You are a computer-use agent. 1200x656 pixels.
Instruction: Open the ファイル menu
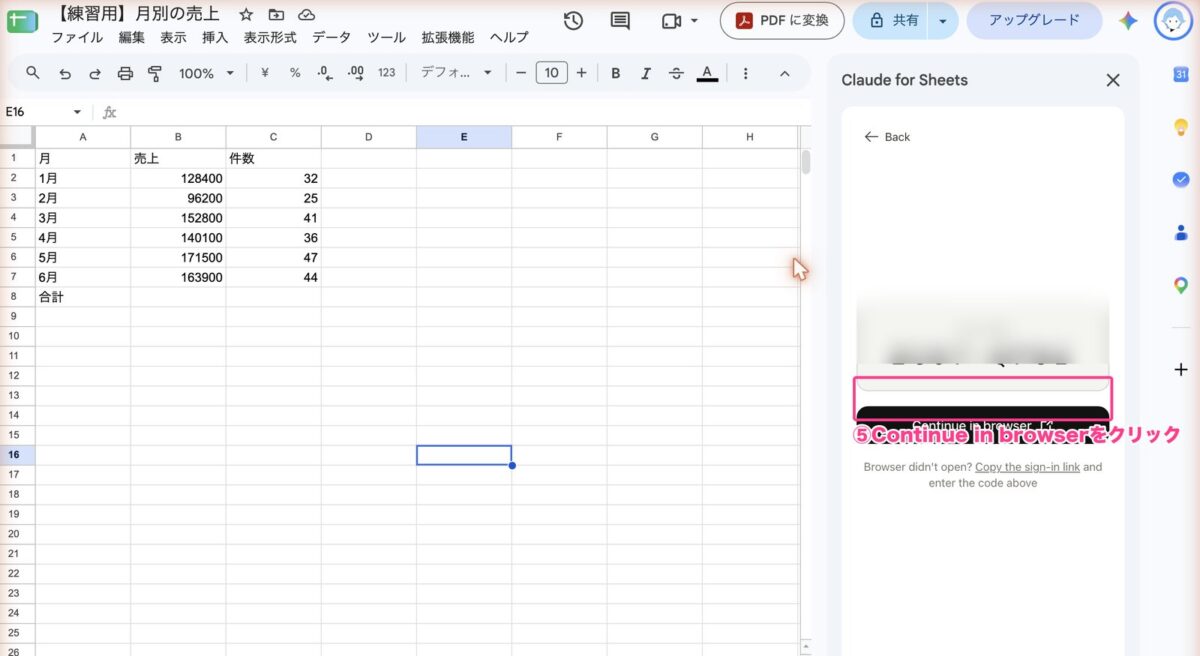[x=77, y=38]
